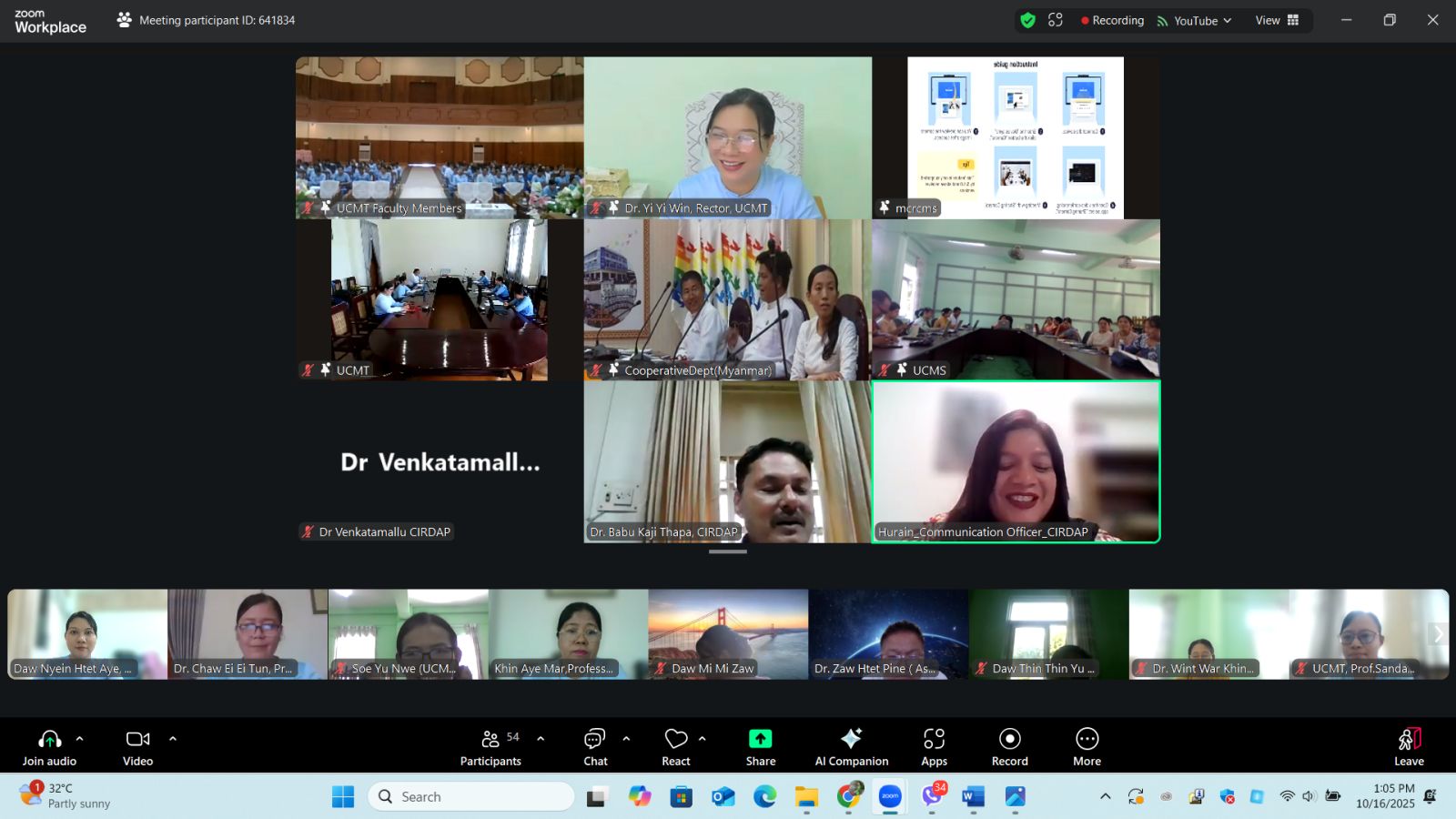Screen dimensions: 1456x819
Task: Expand the chevron next to Chat
Action: tap(626, 739)
